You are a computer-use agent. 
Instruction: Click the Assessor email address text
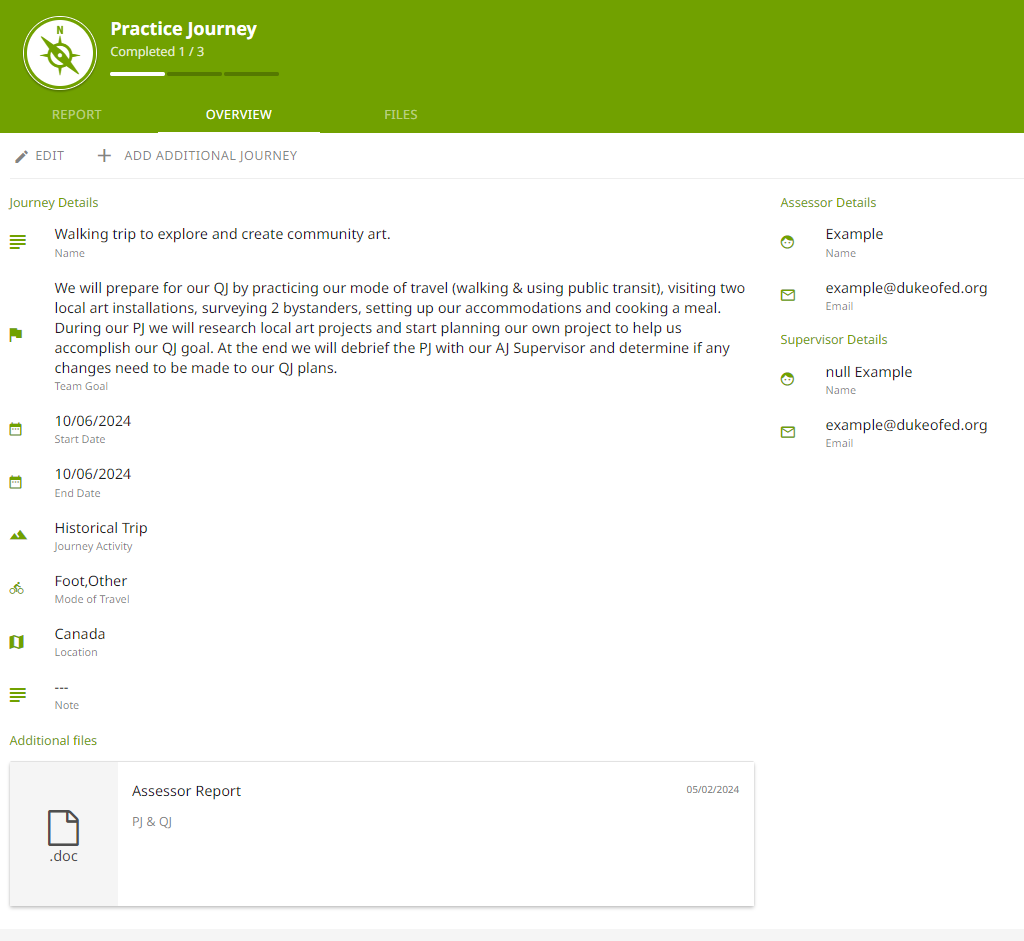906,288
